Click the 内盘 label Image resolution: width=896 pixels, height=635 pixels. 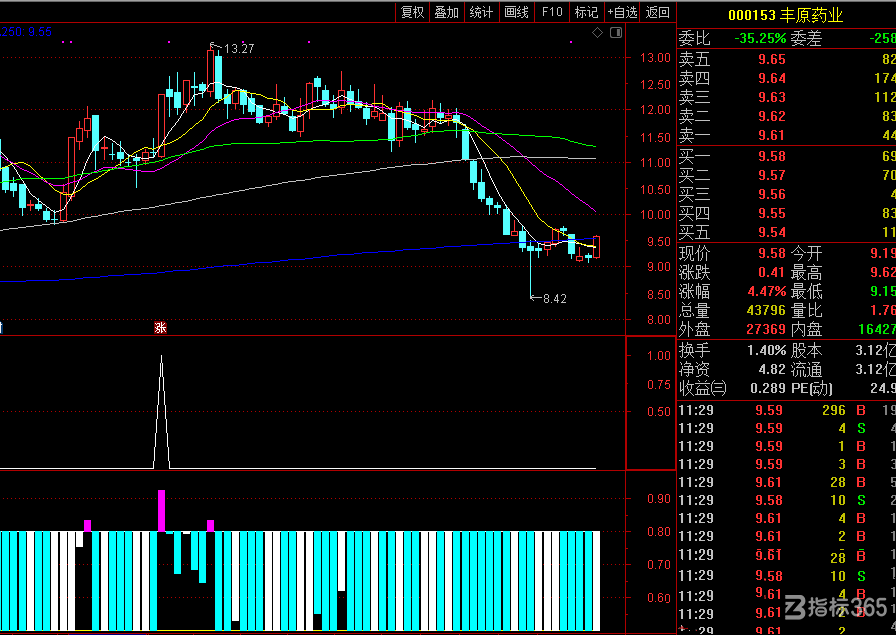[806, 329]
